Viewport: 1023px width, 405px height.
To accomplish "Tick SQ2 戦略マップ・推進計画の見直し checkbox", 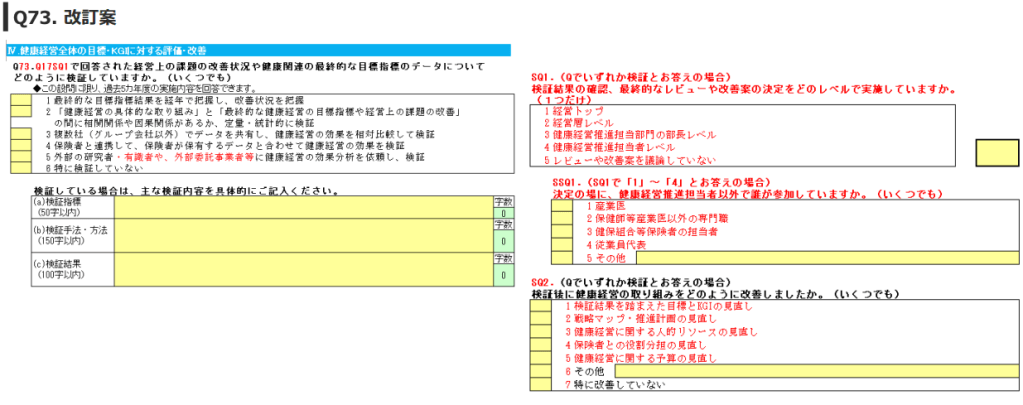I will point(539,318).
